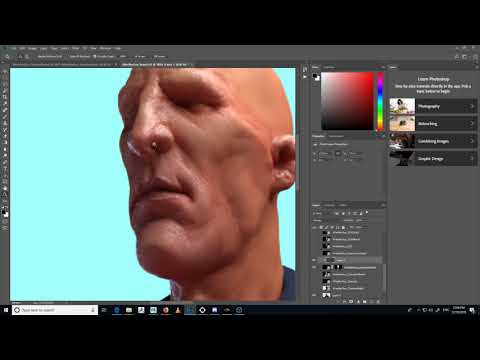
Task: Click the Add layer mask icon
Action: (x=351, y=302)
